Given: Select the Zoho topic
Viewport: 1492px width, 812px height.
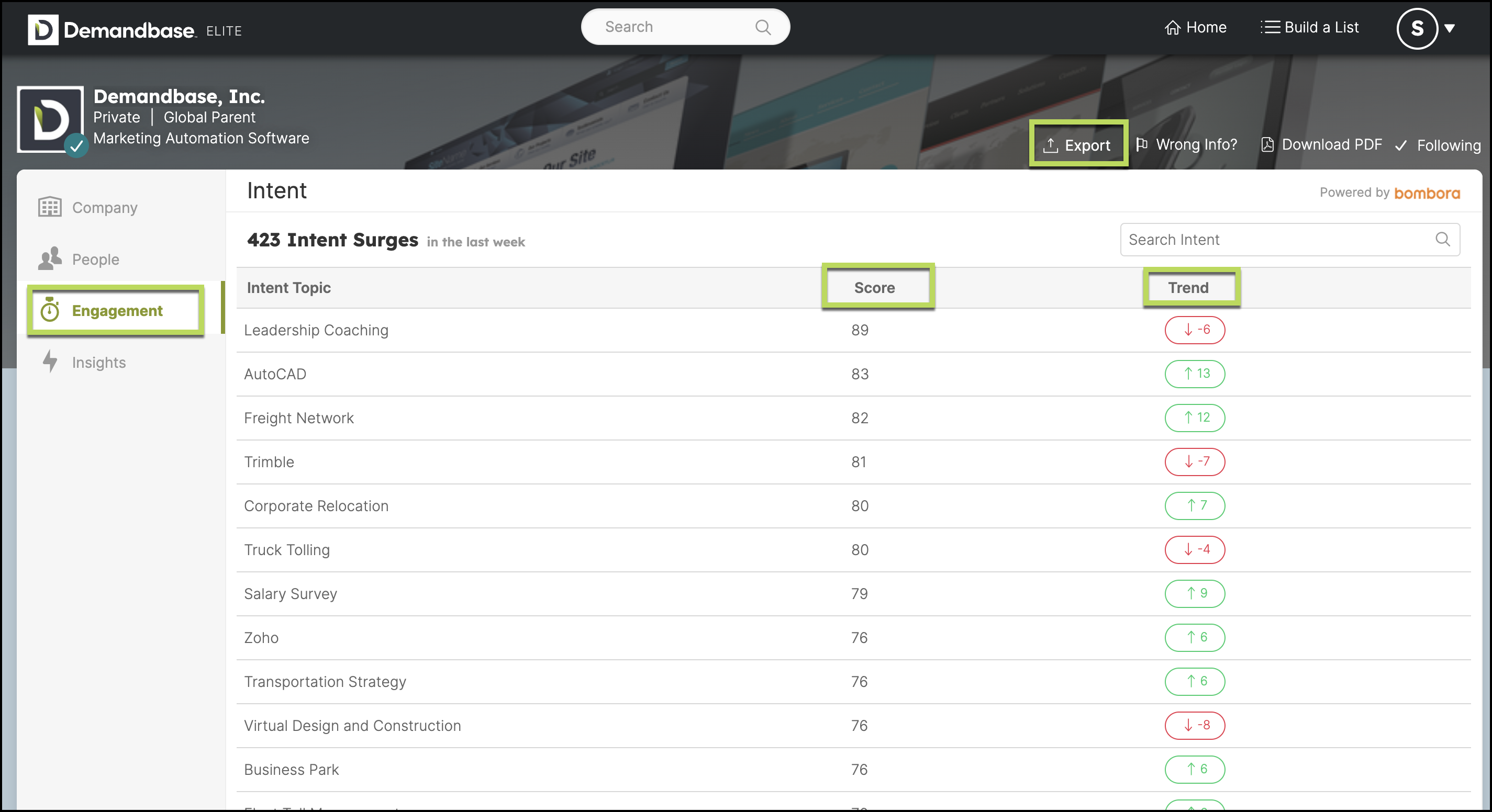Looking at the screenshot, I should click(x=261, y=638).
